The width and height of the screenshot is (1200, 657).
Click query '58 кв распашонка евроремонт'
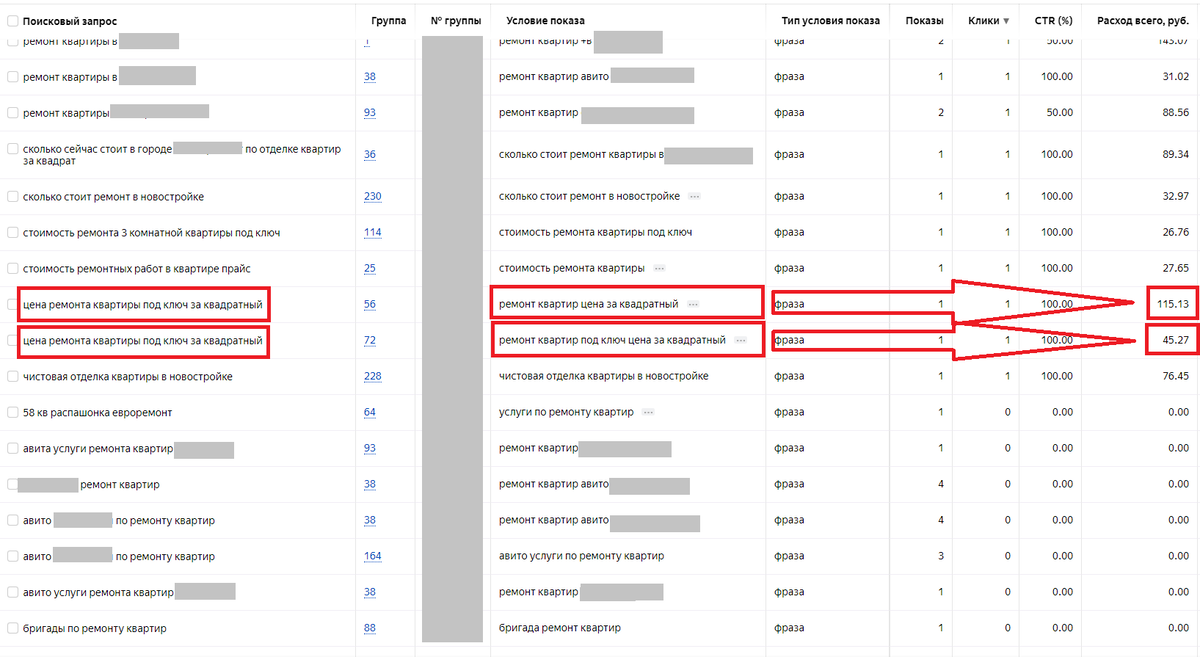click(x=99, y=413)
